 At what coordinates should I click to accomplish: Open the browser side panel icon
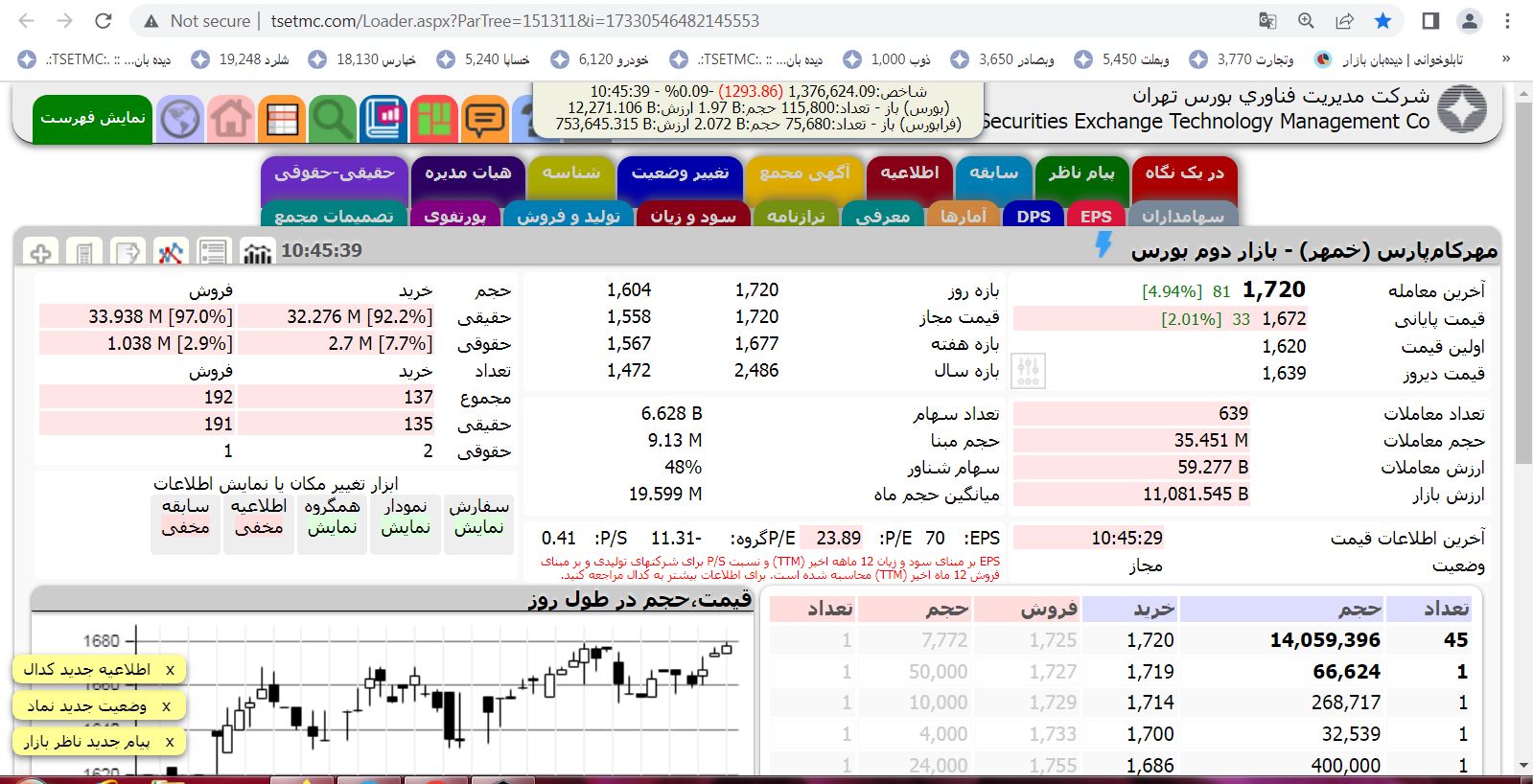point(1430,21)
